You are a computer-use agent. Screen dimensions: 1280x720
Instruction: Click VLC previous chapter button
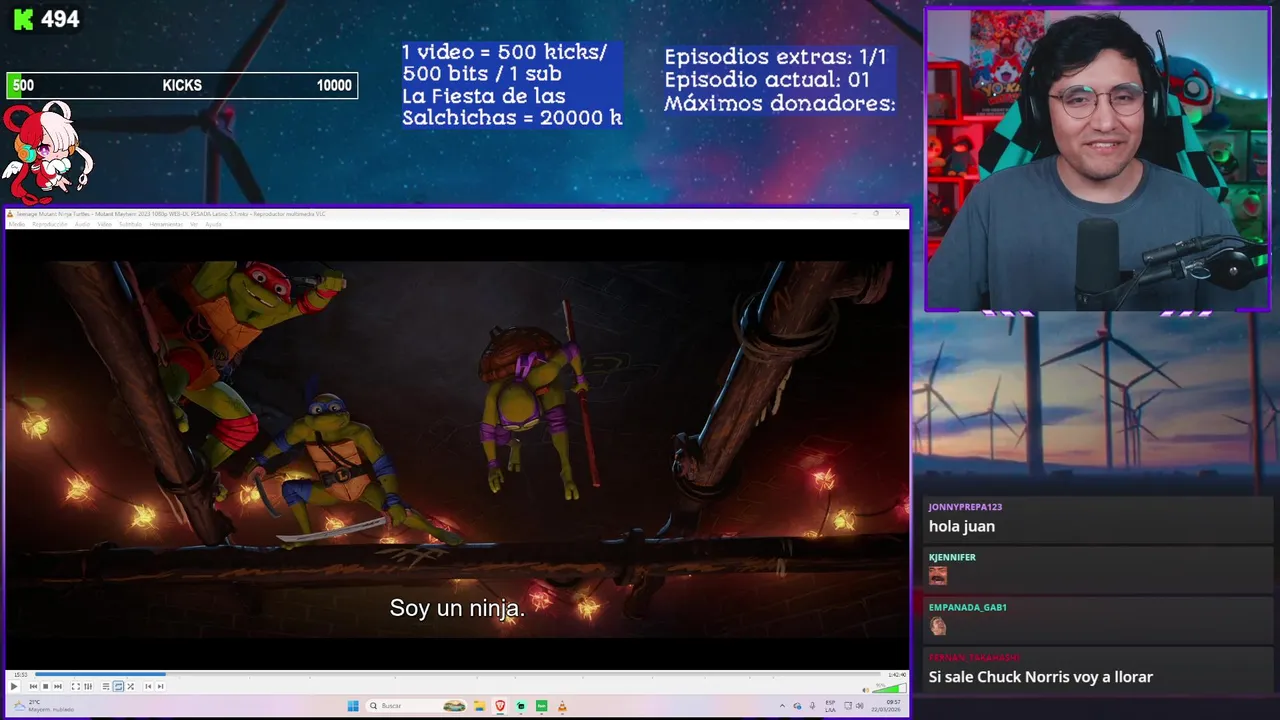click(x=148, y=686)
